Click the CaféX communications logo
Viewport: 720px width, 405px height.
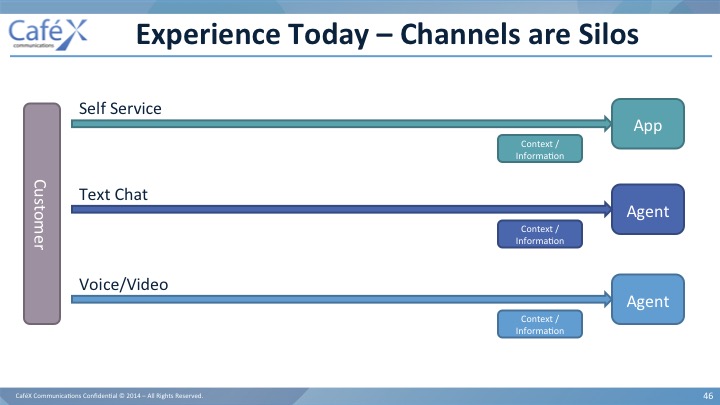coord(48,34)
